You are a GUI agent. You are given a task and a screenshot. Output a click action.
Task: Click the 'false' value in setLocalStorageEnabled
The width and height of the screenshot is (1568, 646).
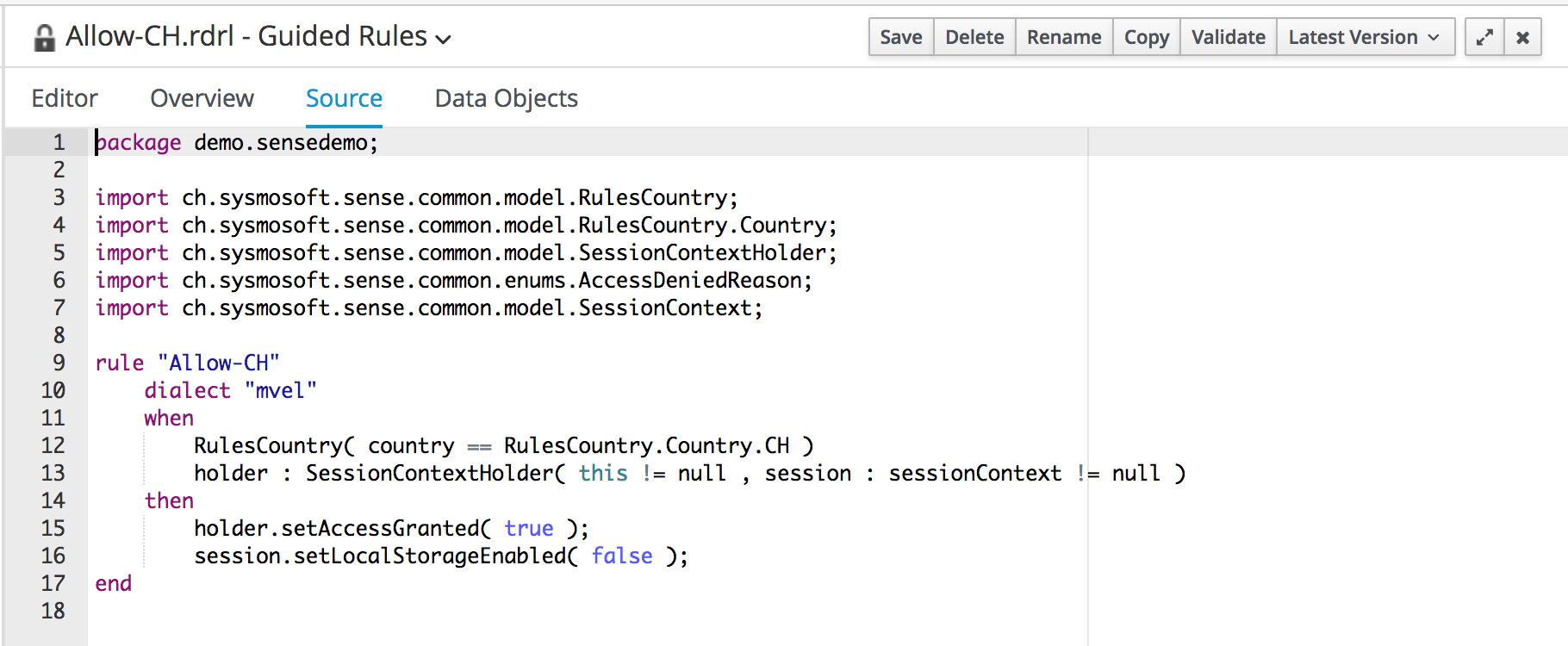click(621, 556)
